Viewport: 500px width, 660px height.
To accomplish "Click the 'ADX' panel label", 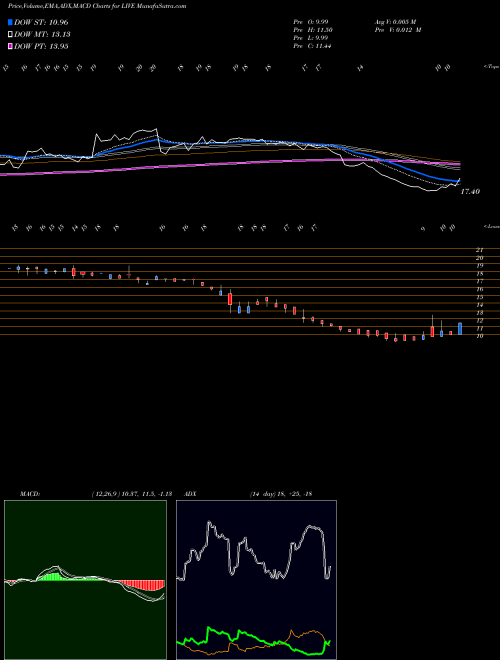I will [x=191, y=494].
